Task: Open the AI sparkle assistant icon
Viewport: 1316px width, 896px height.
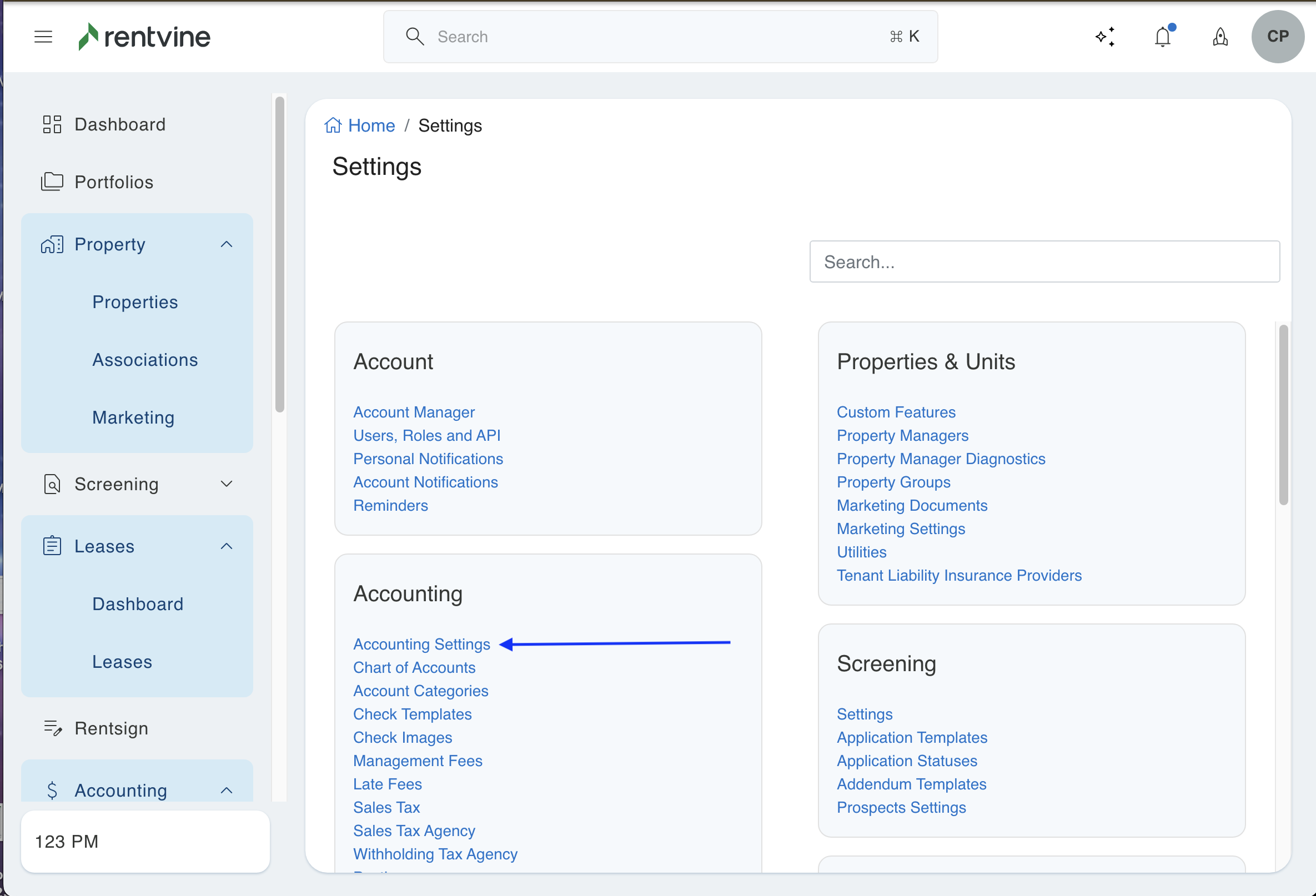Action: point(1105,37)
